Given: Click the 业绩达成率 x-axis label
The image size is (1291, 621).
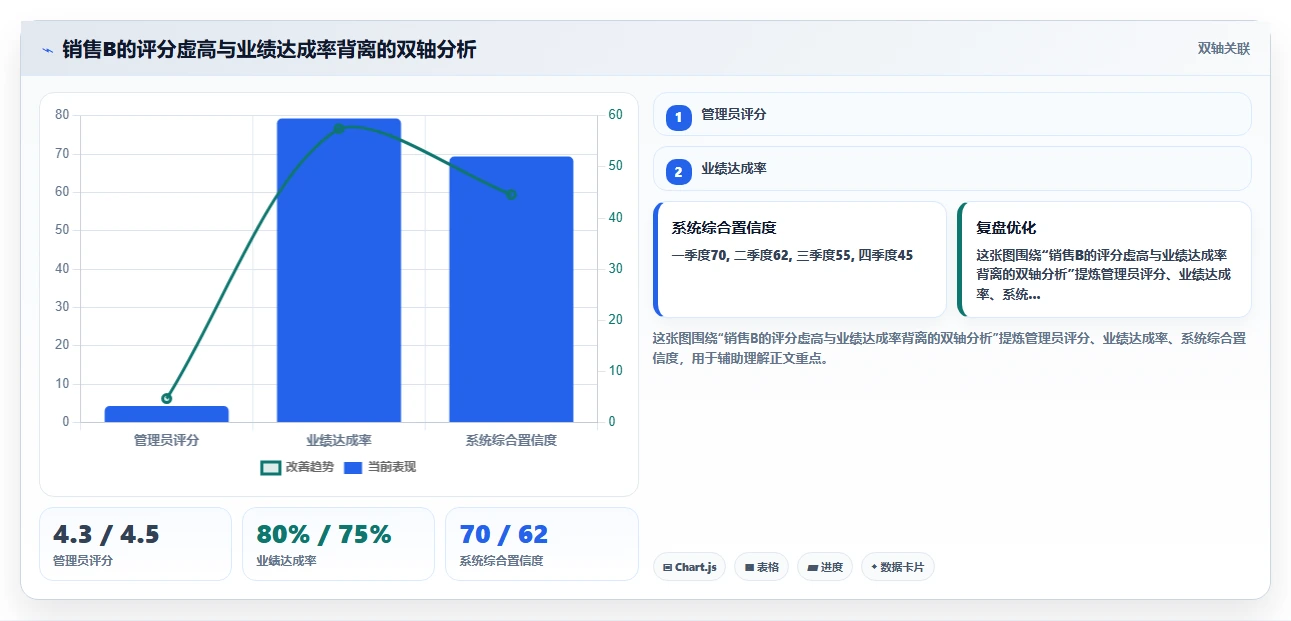Looking at the screenshot, I should tap(339, 440).
